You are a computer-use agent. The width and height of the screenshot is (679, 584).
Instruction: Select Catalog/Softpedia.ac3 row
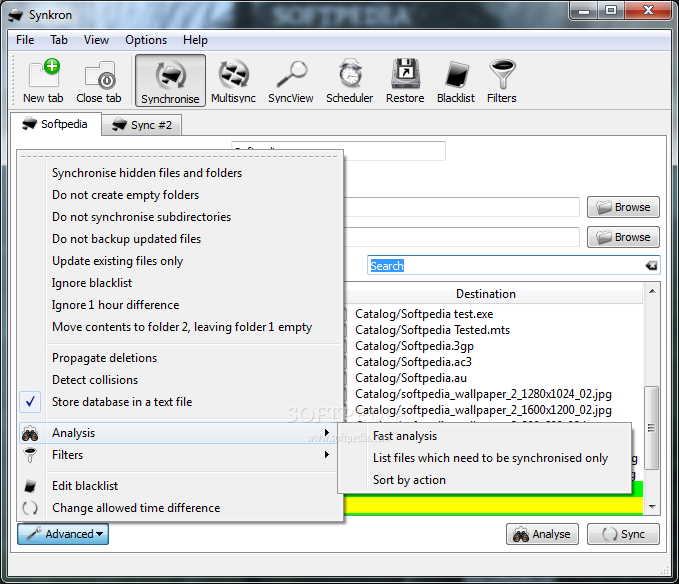point(413,362)
